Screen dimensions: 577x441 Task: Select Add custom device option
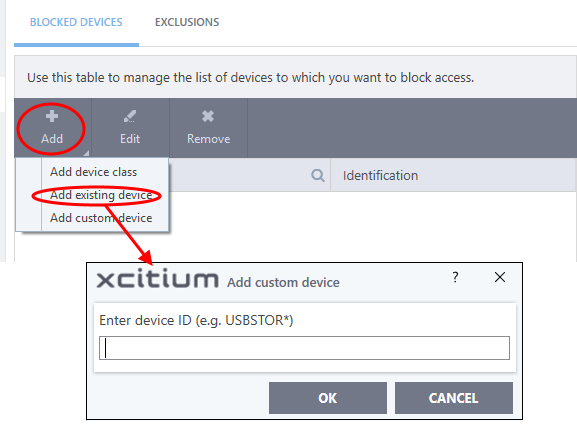(101, 218)
